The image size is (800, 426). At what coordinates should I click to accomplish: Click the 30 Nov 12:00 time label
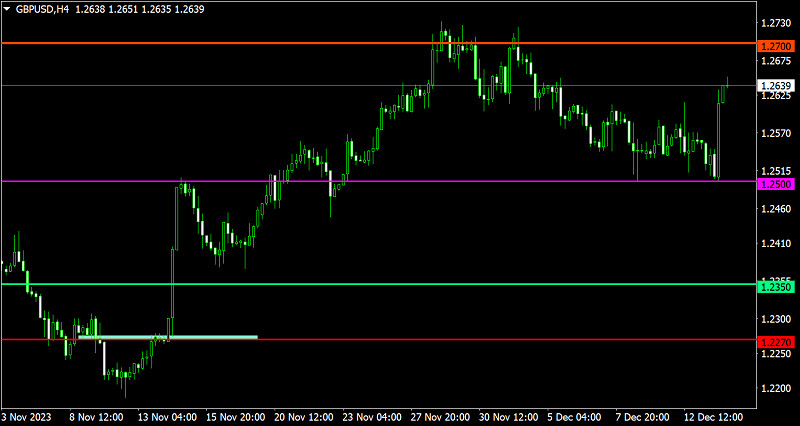[509, 416]
